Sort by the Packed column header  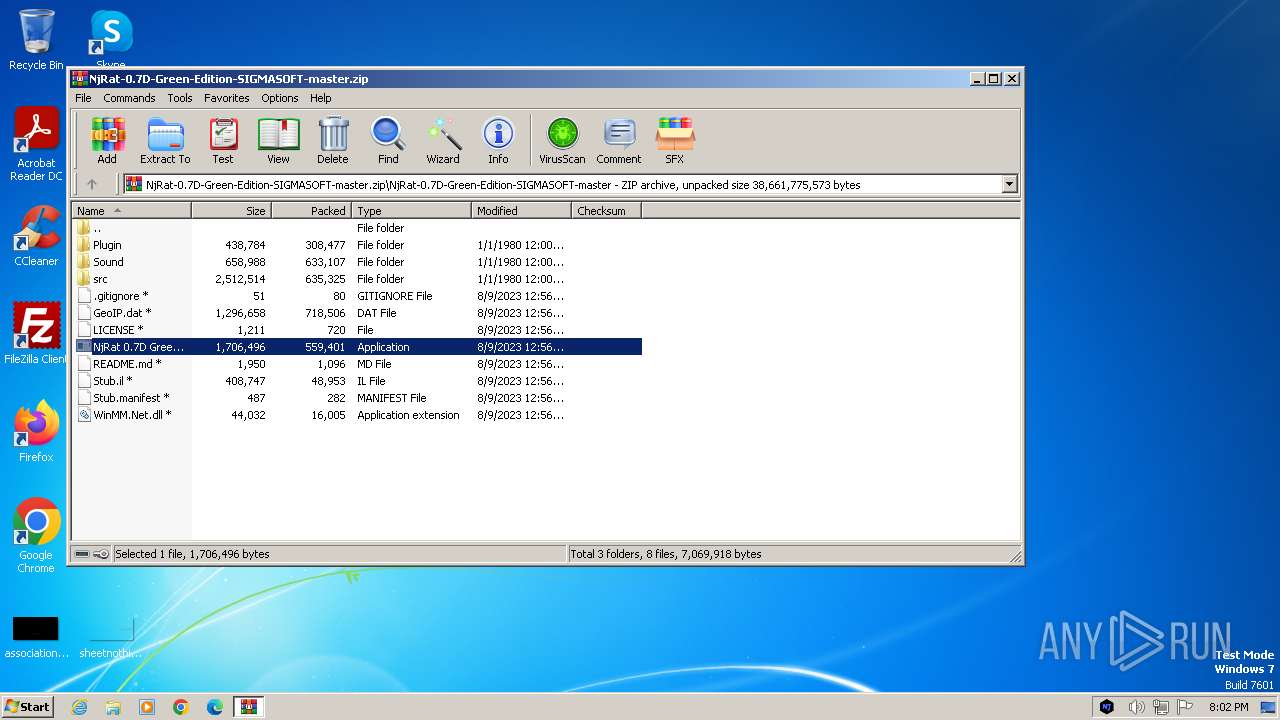click(x=312, y=211)
